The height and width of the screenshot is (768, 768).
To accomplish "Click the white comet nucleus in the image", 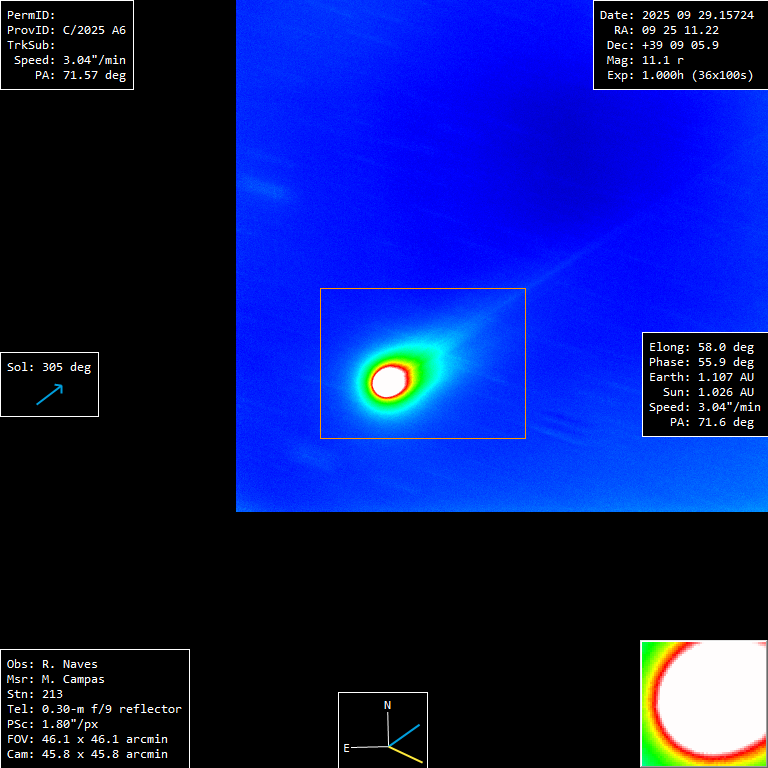I will tap(388, 381).
